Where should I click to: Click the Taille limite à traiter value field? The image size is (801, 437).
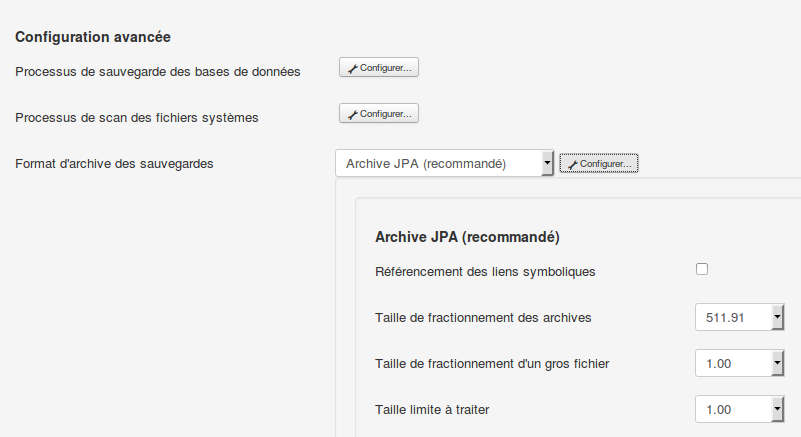[x=732, y=409]
